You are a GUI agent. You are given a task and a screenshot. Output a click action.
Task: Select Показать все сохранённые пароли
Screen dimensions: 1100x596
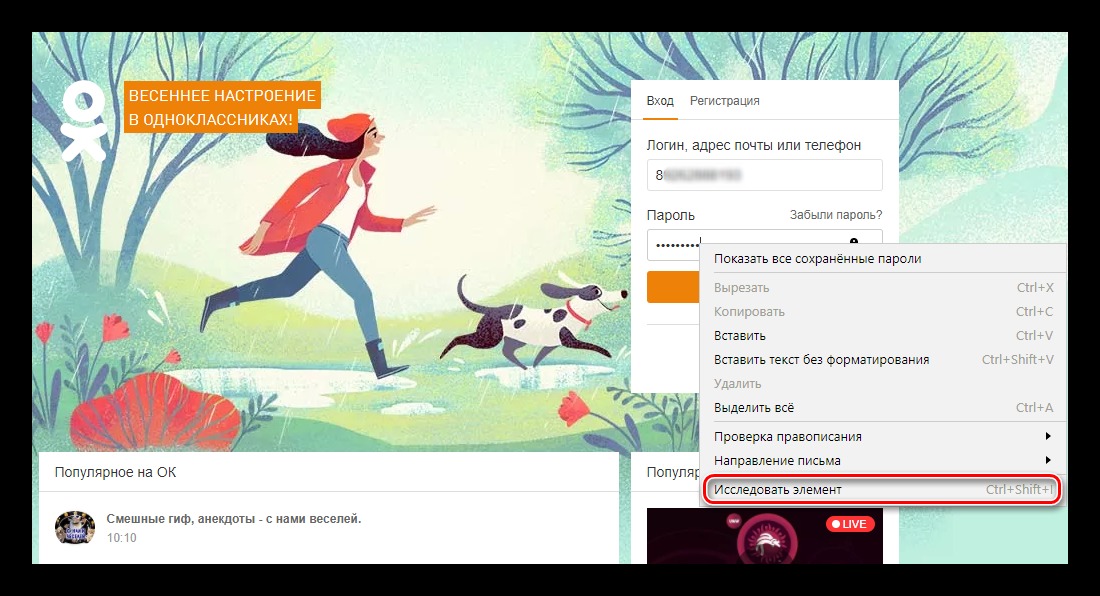(x=883, y=259)
